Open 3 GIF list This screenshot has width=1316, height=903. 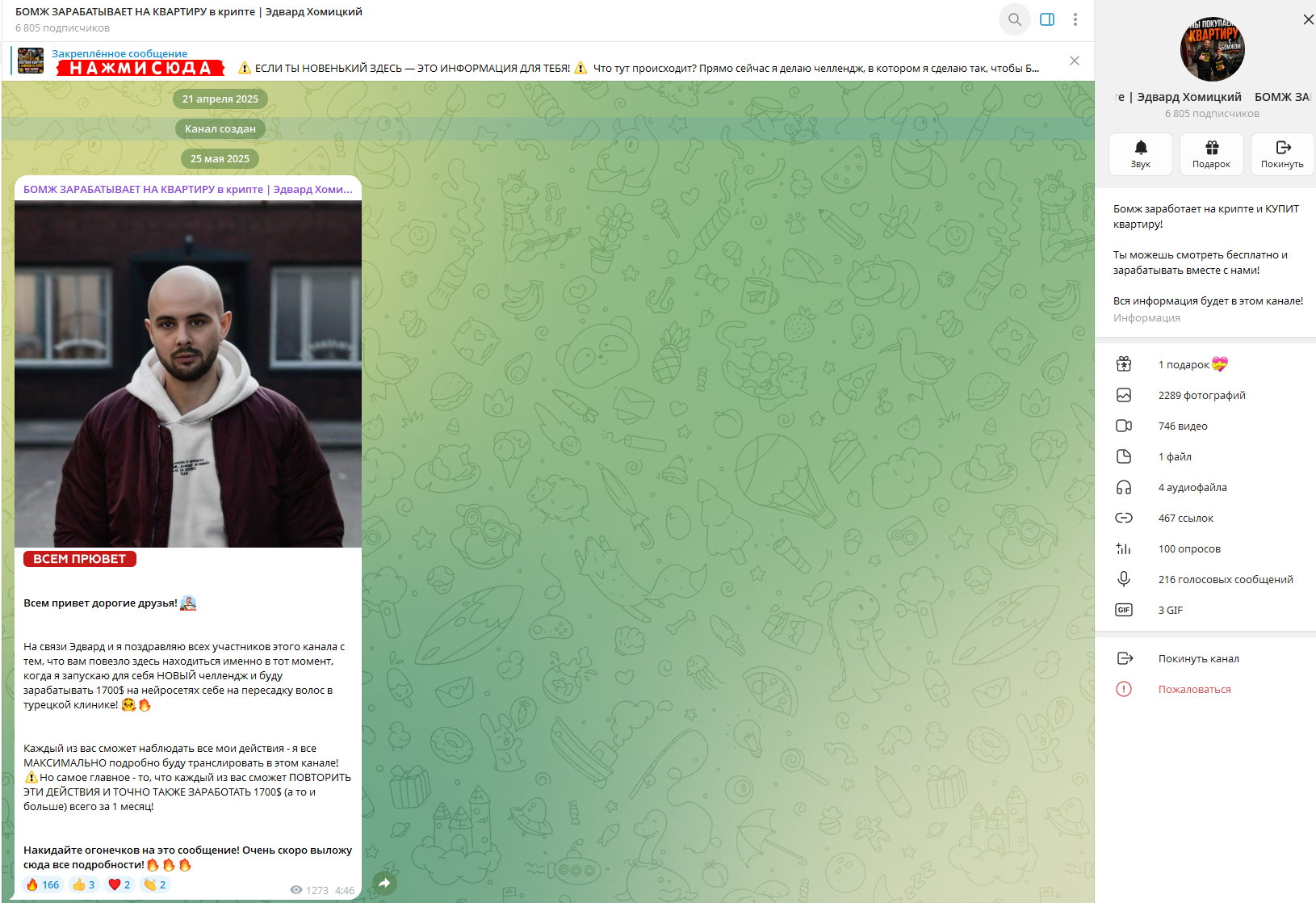pos(1205,610)
